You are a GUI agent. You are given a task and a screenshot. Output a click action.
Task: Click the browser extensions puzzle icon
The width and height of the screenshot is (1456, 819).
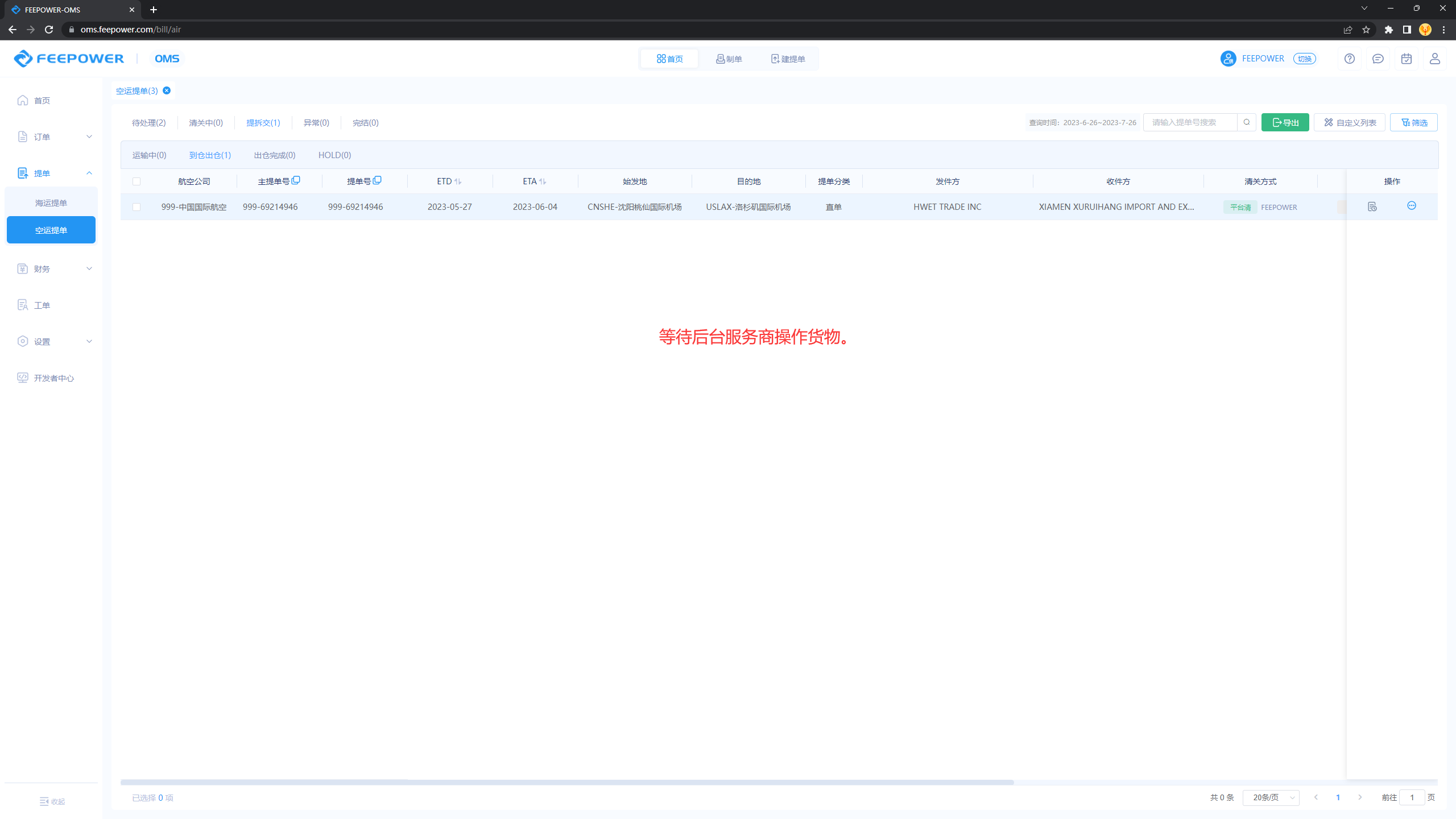pyautogui.click(x=1389, y=30)
